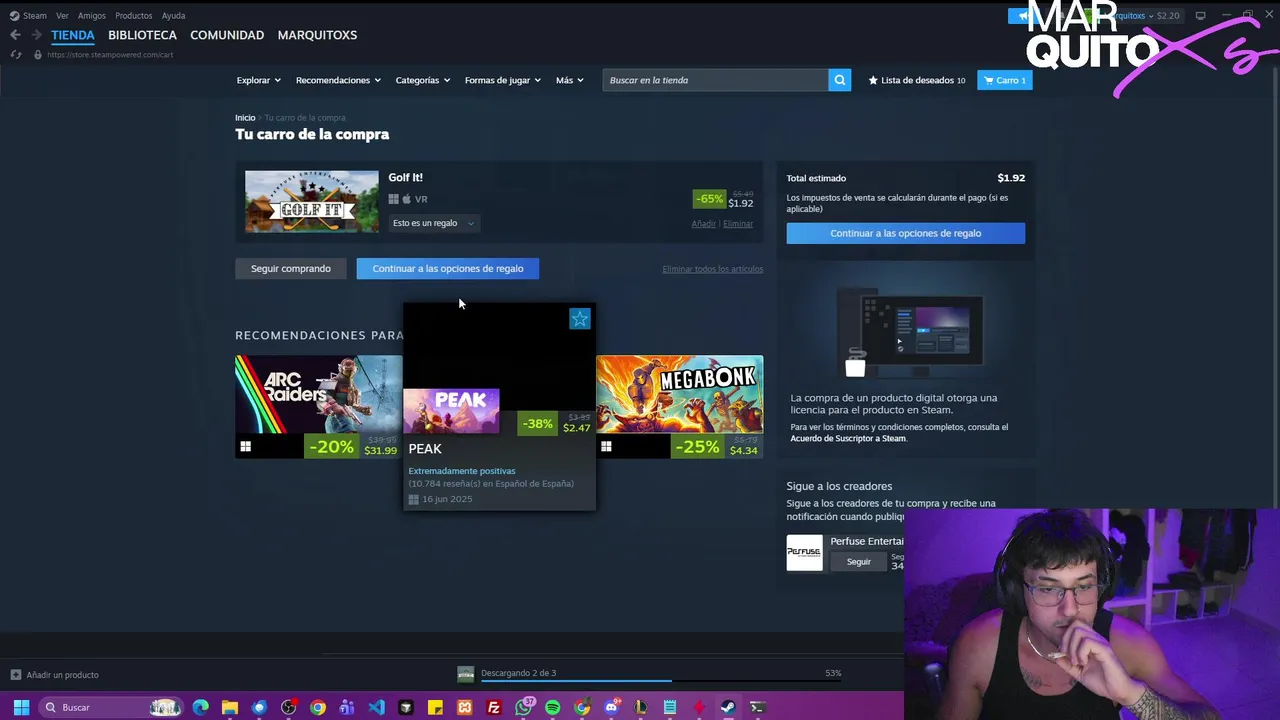The width and height of the screenshot is (1280, 720).
Task: Open Lista de deseados wishlist
Action: (x=917, y=80)
